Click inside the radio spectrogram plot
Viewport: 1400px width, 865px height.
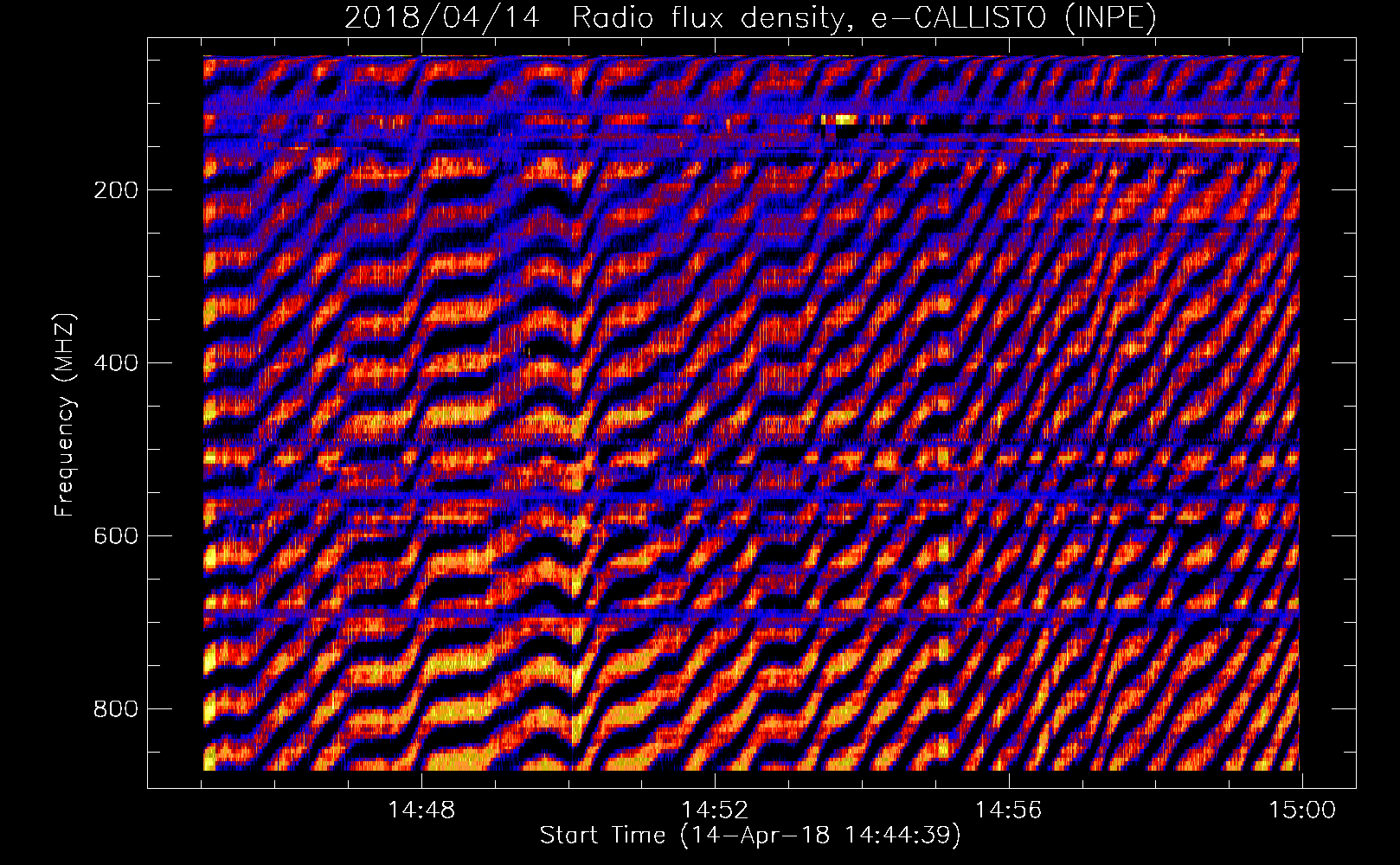(751, 413)
